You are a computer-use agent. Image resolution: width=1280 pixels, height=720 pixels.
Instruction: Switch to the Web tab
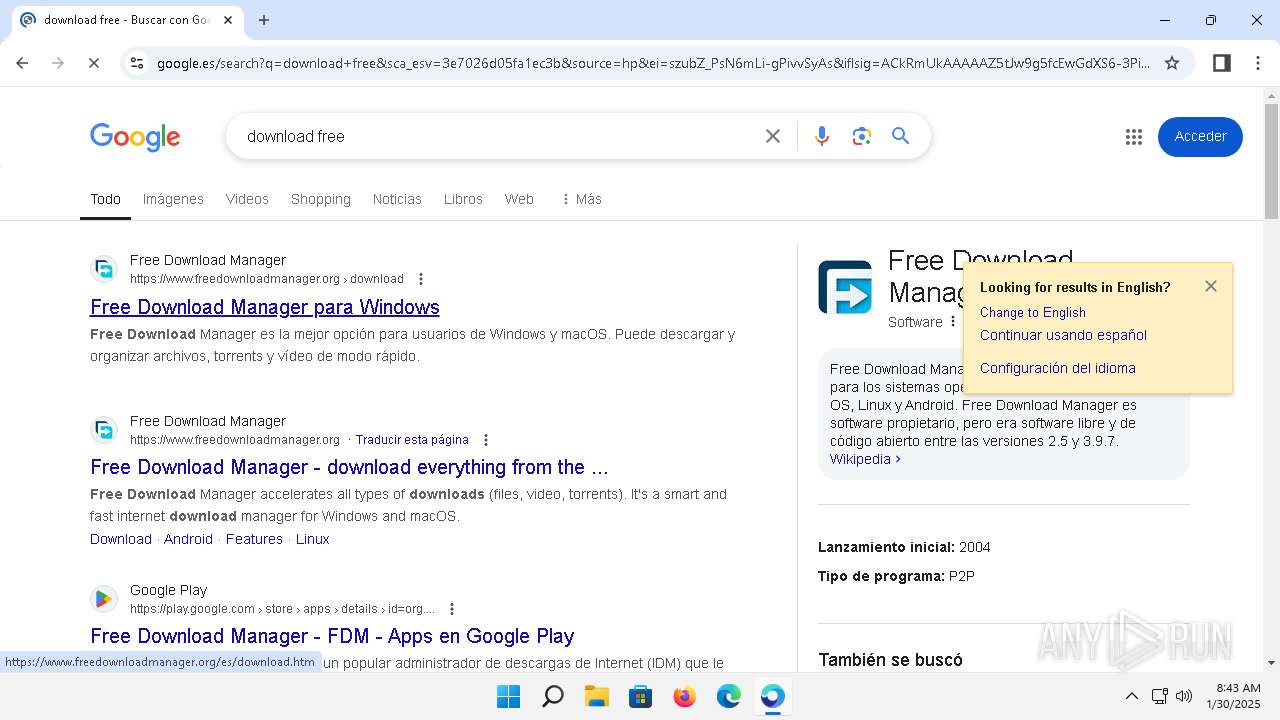[519, 199]
